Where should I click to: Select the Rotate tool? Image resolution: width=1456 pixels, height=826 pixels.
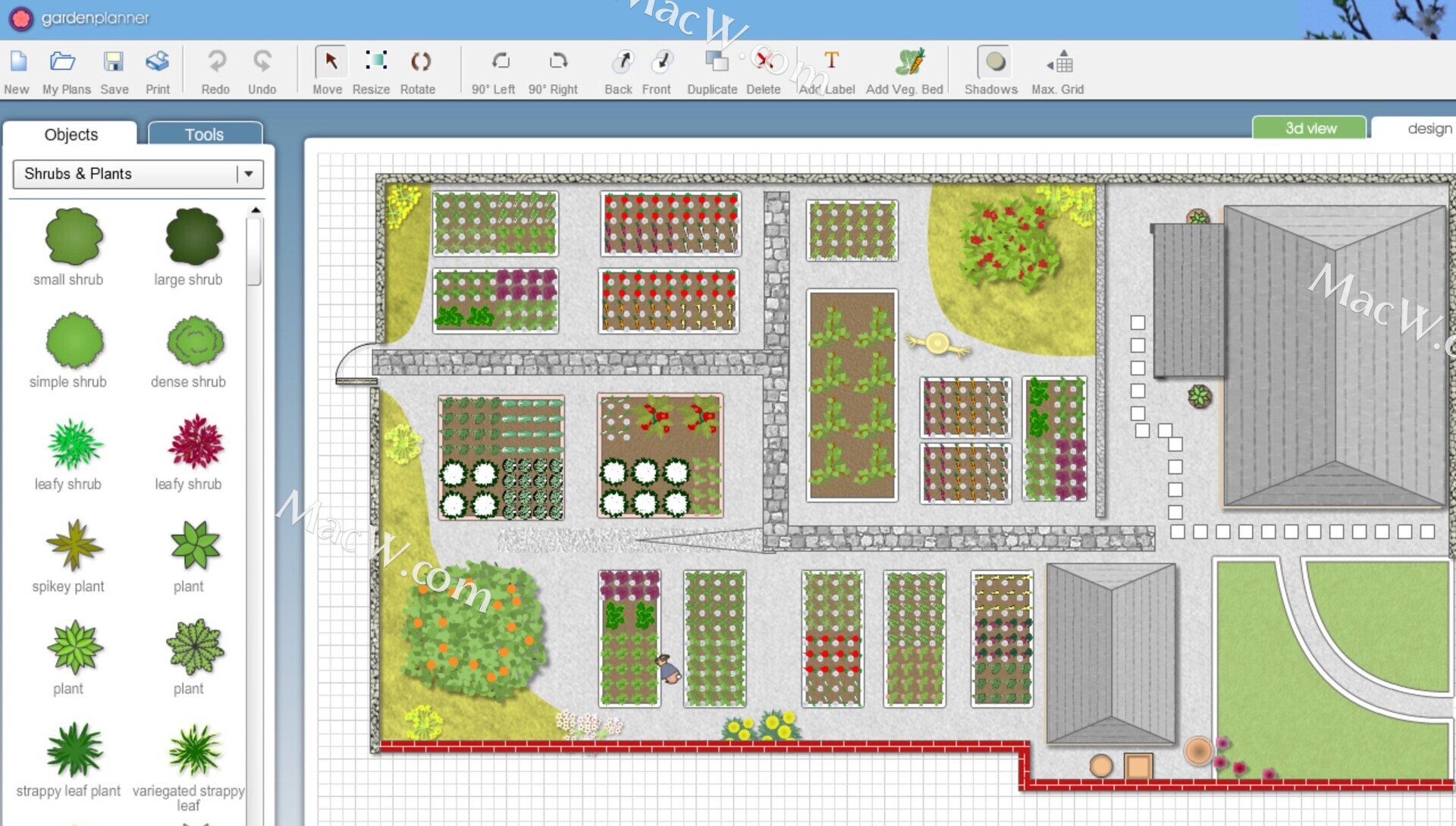point(420,62)
